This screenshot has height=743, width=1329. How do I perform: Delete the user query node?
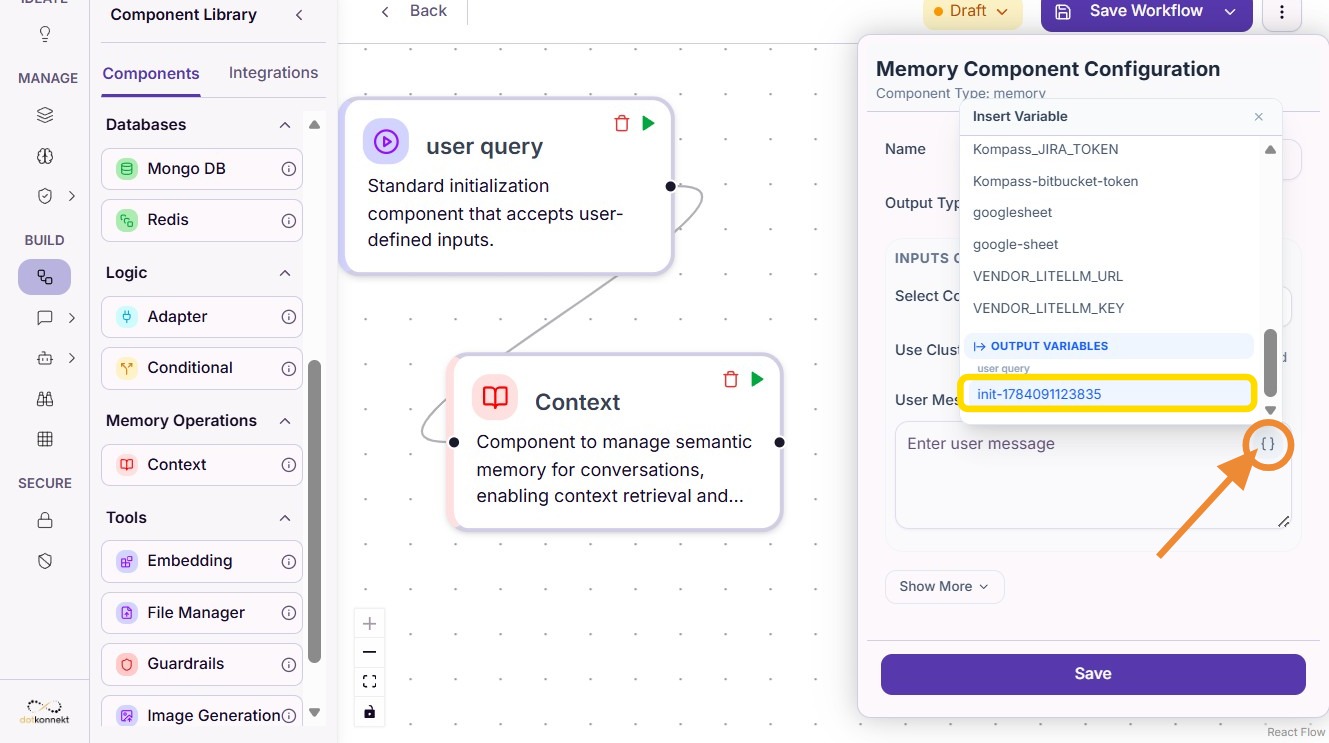click(622, 123)
